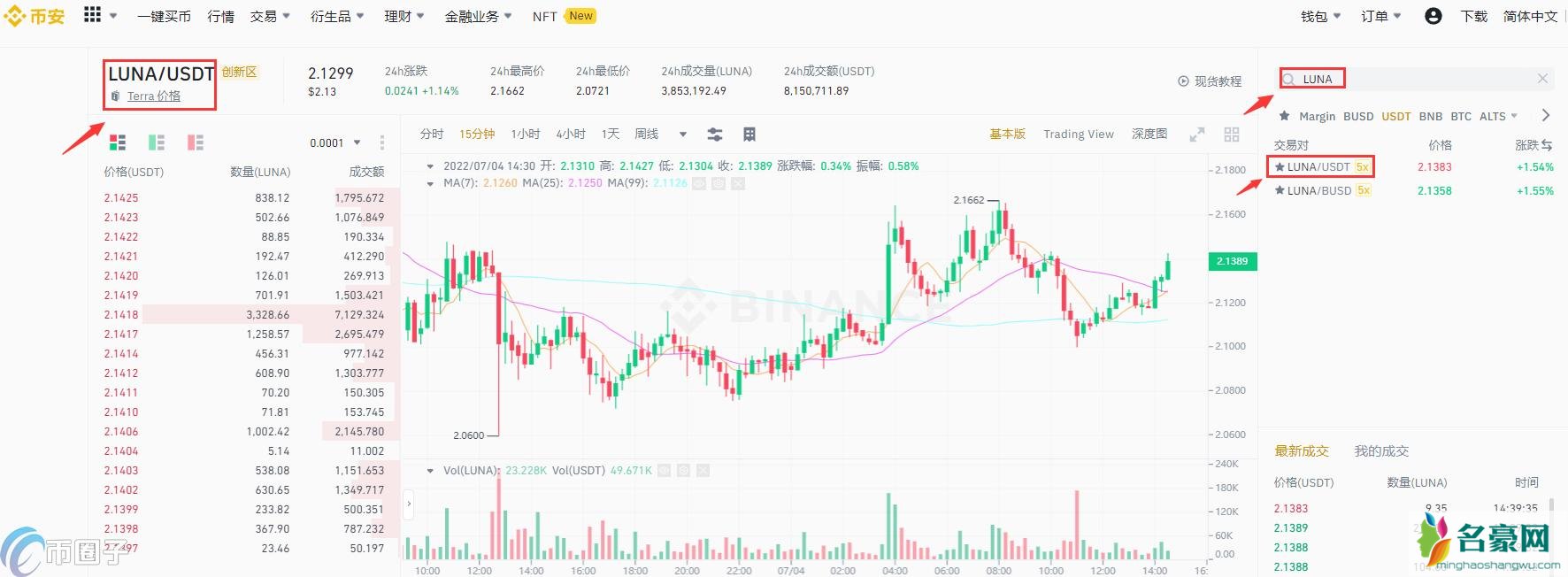Click the spot tutorial play icon
The image size is (1568, 577).
pyautogui.click(x=1183, y=81)
